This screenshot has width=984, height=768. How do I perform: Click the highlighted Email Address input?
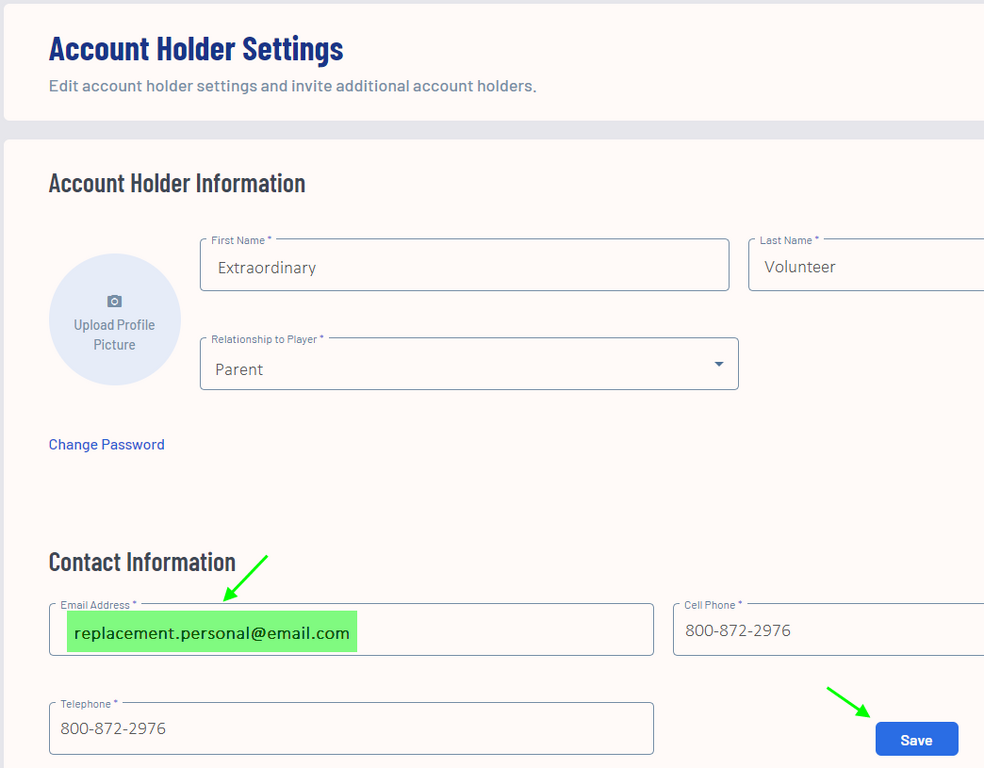click(350, 633)
